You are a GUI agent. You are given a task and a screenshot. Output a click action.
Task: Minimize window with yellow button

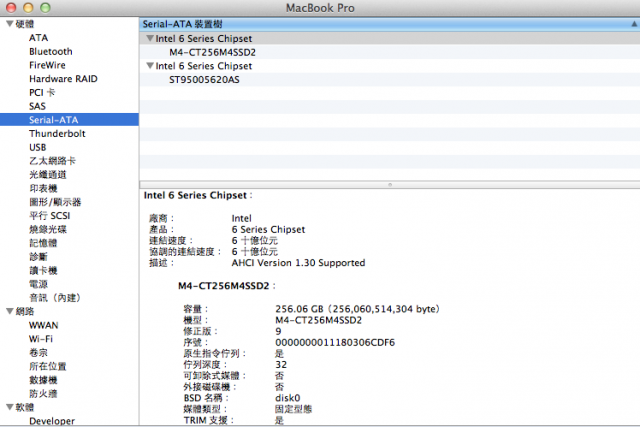[28, 7]
